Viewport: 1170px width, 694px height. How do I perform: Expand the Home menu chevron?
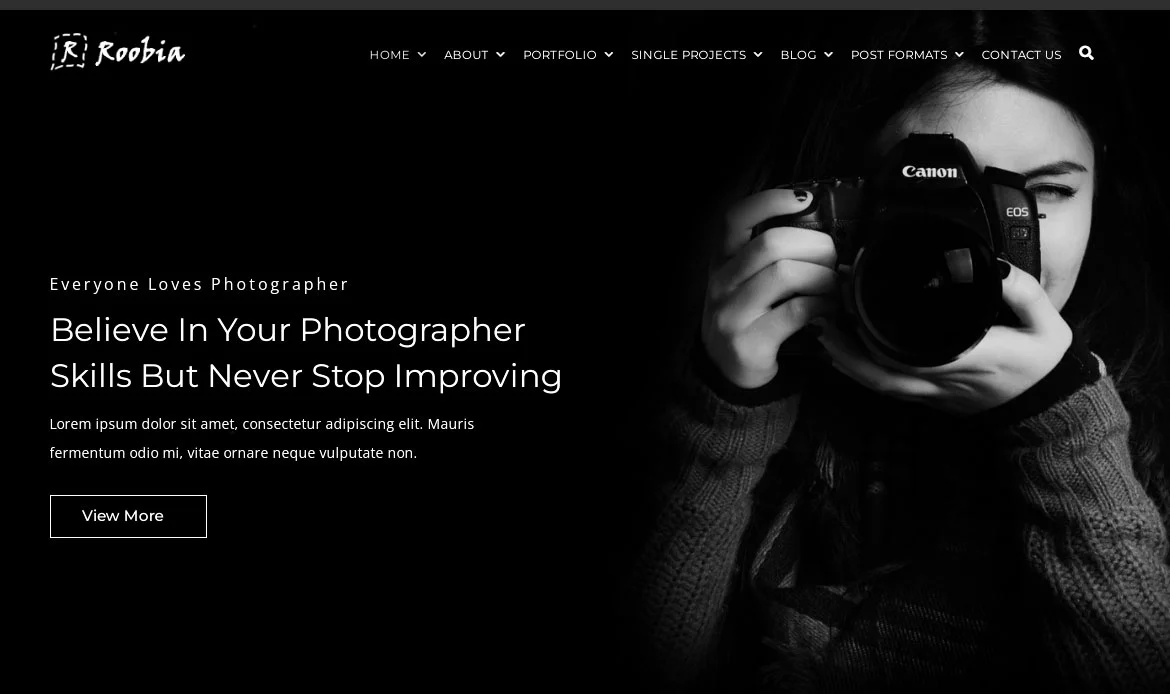[422, 54]
